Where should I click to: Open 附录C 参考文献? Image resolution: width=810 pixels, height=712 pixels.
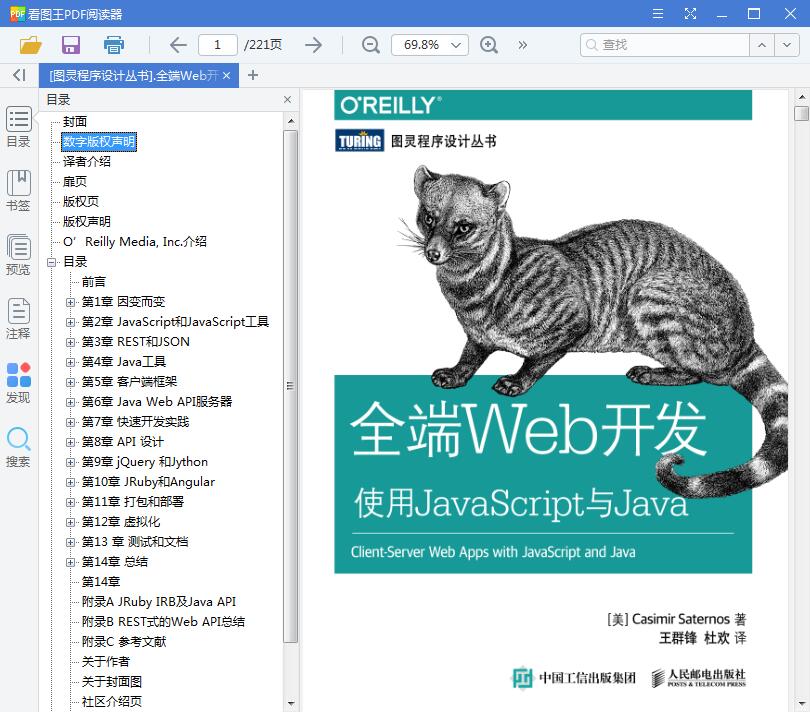[x=124, y=642]
